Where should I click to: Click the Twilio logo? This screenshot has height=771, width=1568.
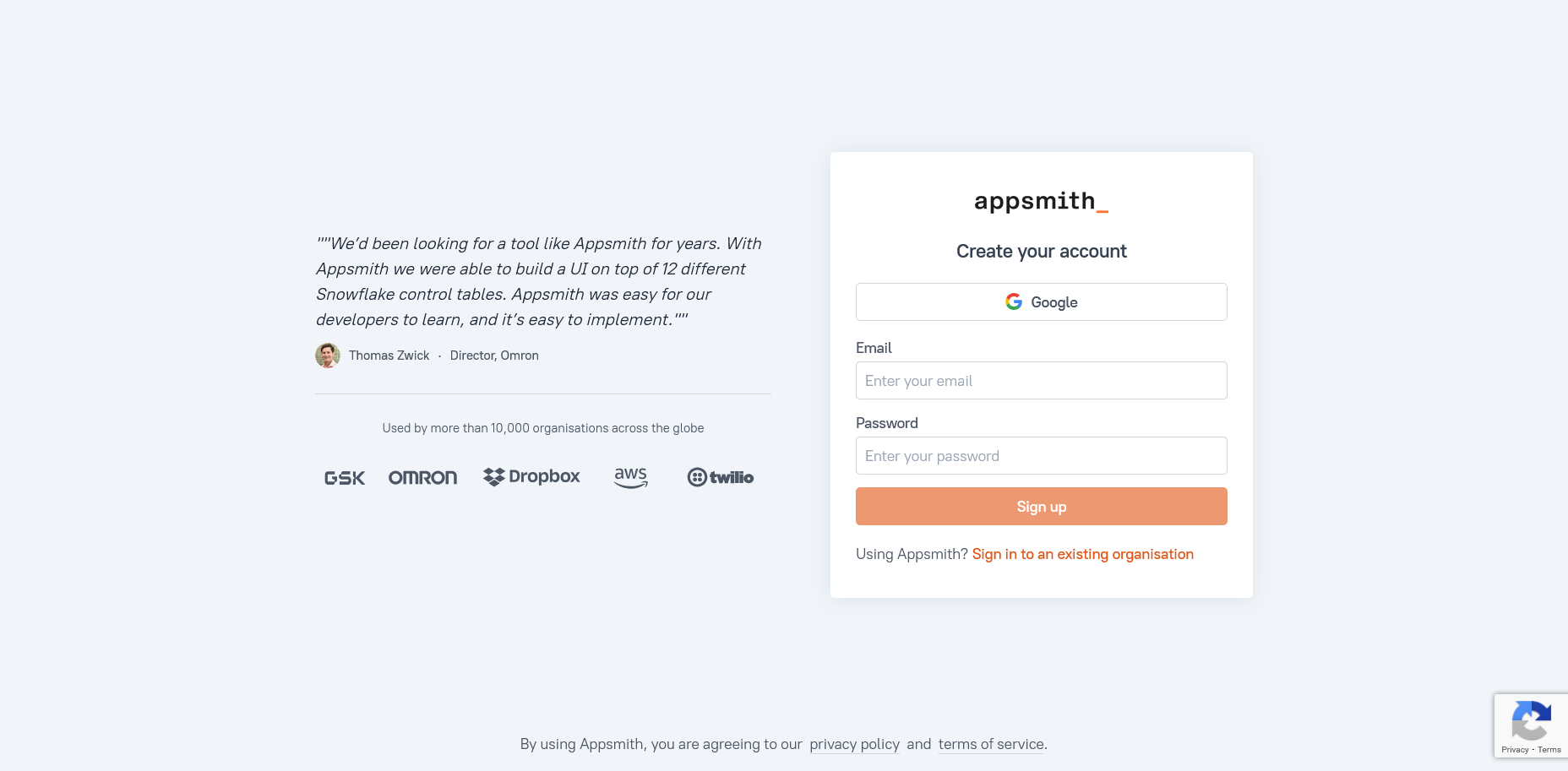721,477
